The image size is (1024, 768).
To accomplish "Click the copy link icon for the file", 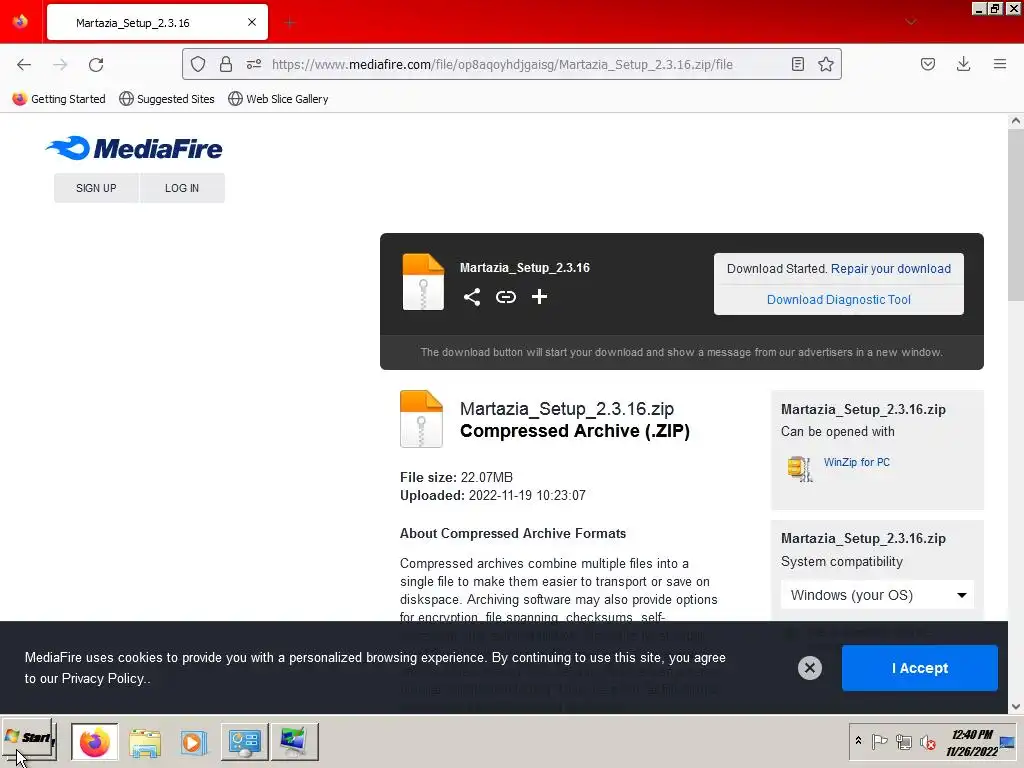I will pyautogui.click(x=505, y=297).
